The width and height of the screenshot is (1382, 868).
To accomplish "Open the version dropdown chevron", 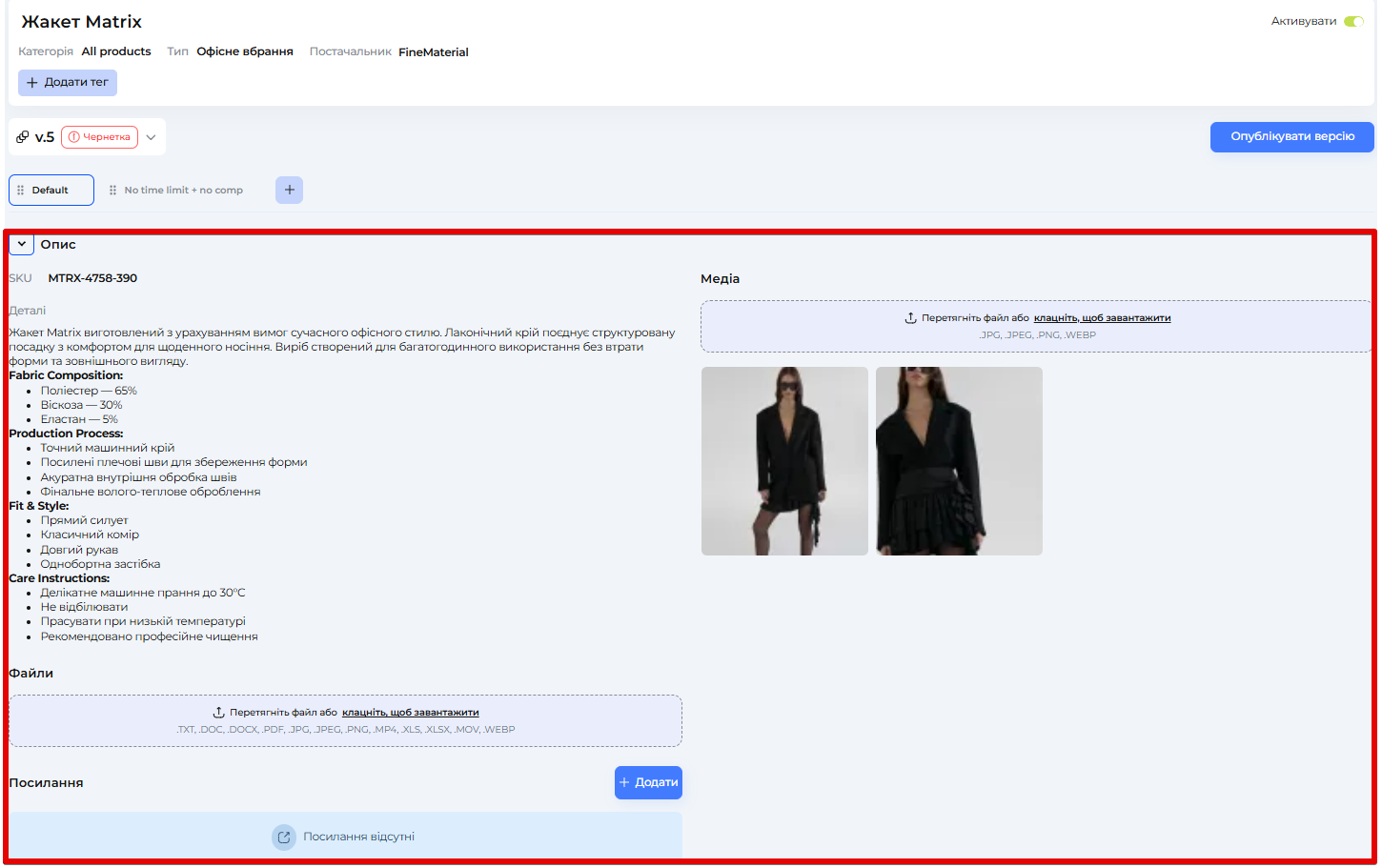I will coord(151,137).
